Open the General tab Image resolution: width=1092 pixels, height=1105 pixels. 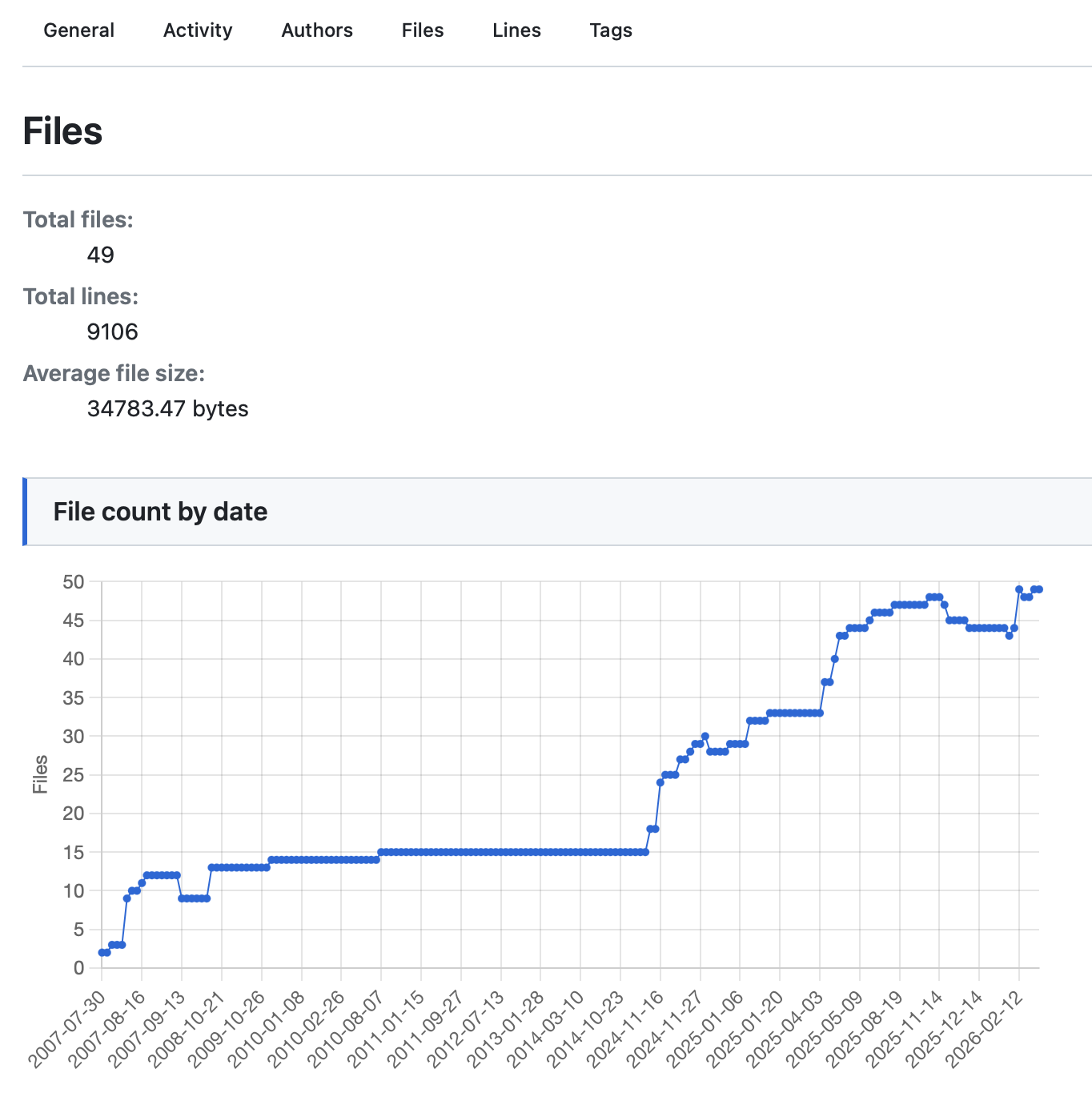(78, 30)
